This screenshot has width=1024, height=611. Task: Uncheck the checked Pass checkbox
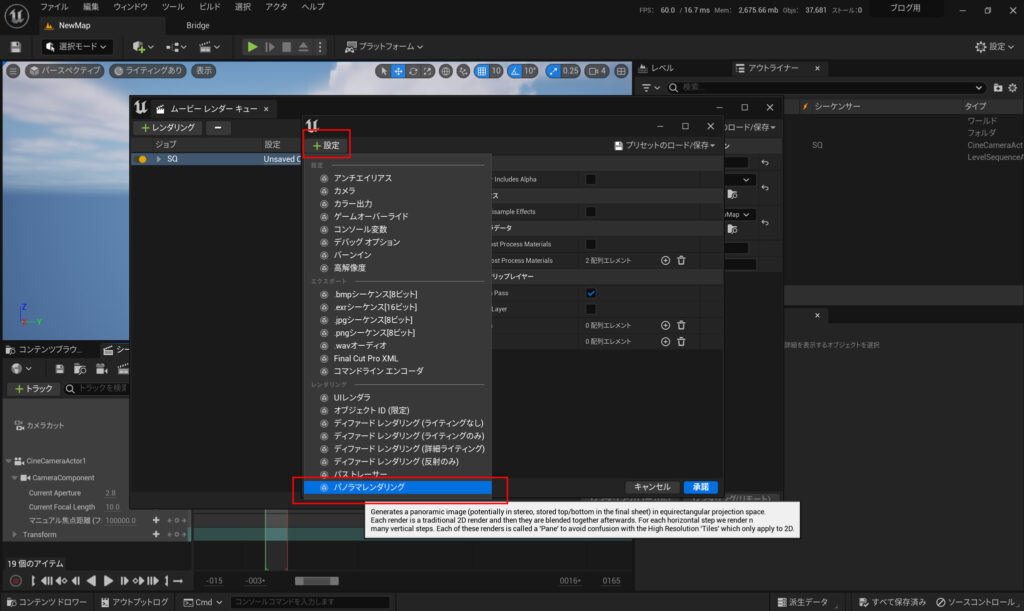pyautogui.click(x=591, y=293)
